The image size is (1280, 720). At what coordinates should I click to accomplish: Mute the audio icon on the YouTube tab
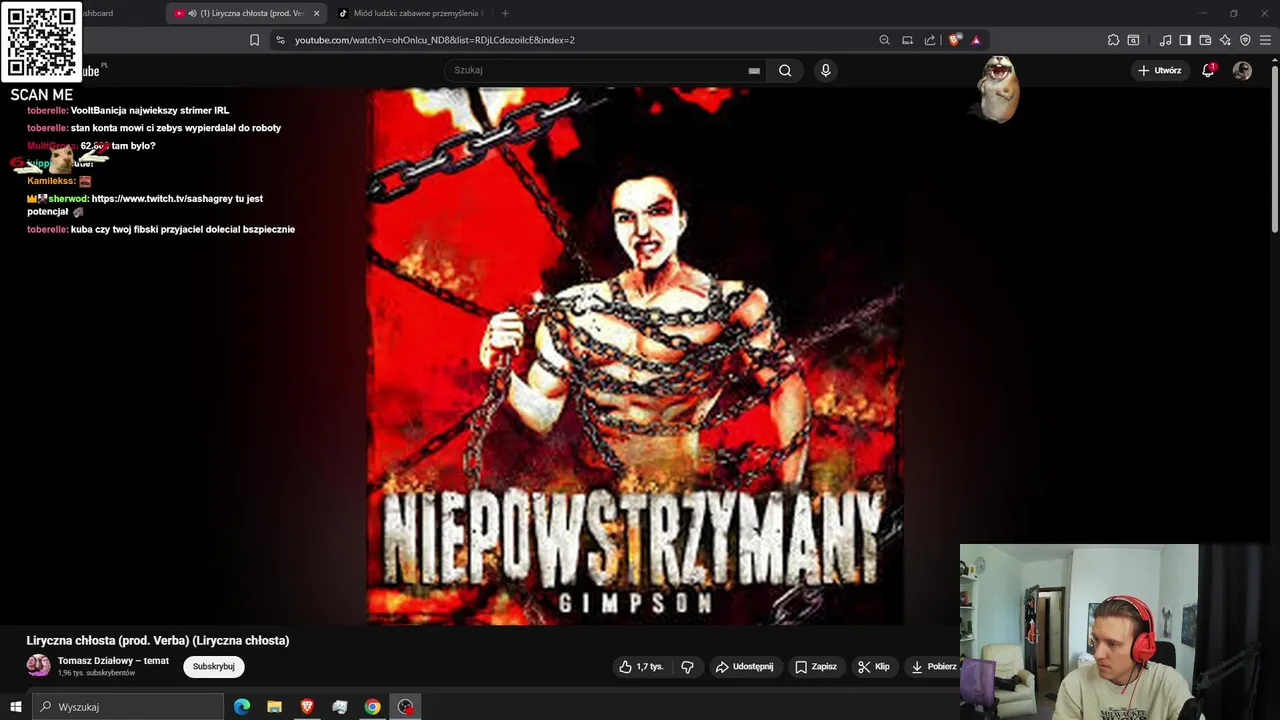pos(192,13)
